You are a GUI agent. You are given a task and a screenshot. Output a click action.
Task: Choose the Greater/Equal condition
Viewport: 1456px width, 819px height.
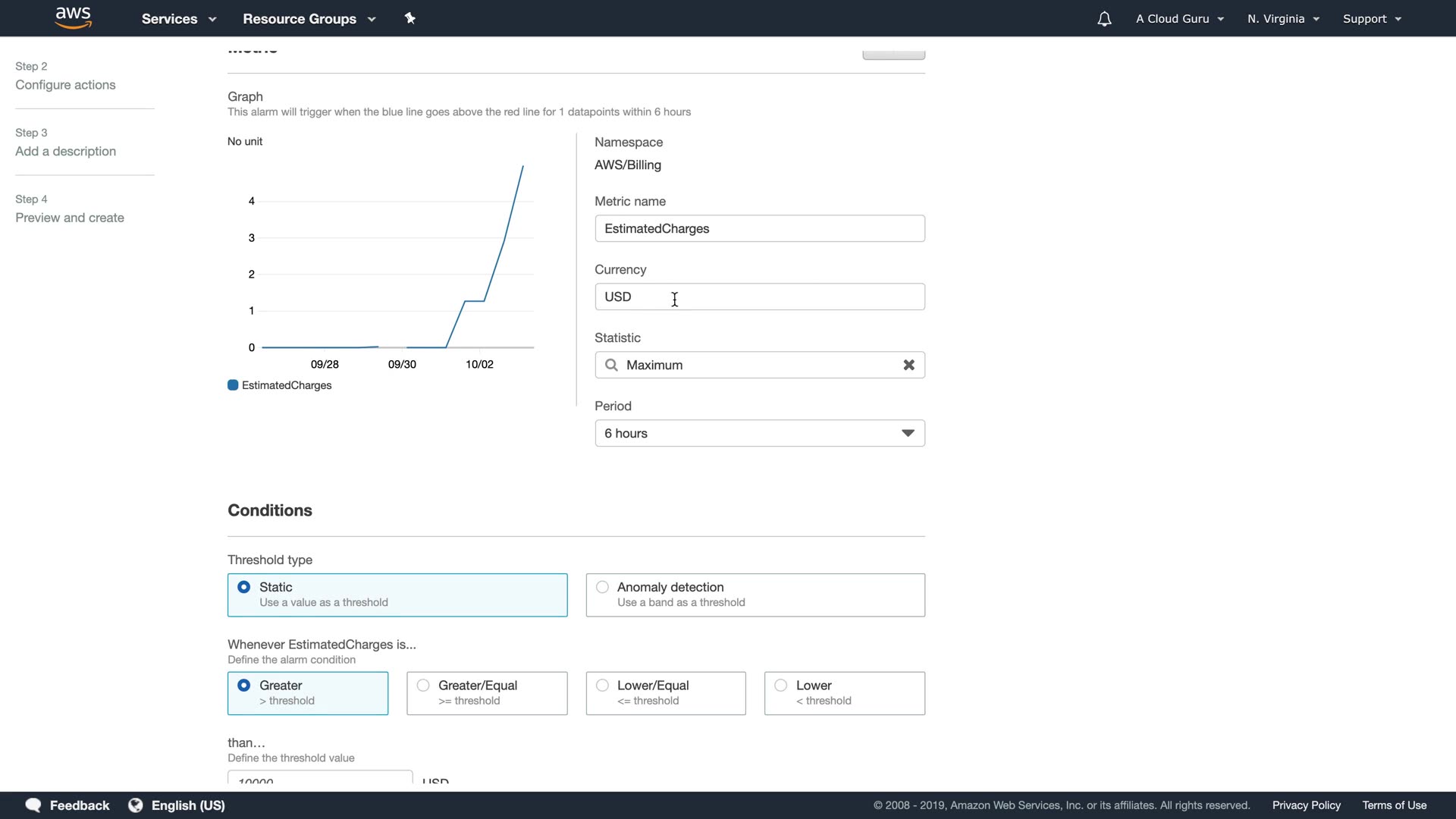[x=423, y=686]
